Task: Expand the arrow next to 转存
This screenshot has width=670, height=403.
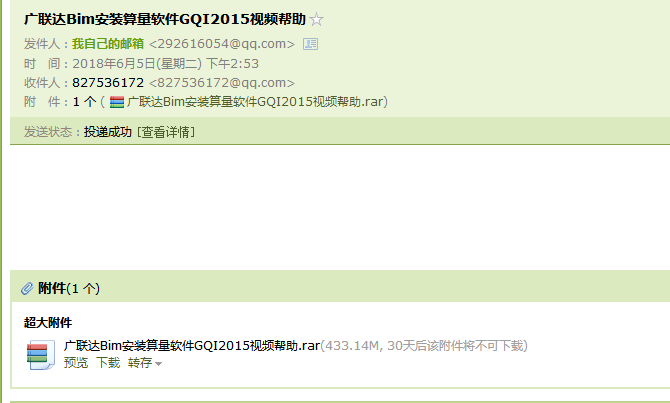Action: [x=159, y=364]
